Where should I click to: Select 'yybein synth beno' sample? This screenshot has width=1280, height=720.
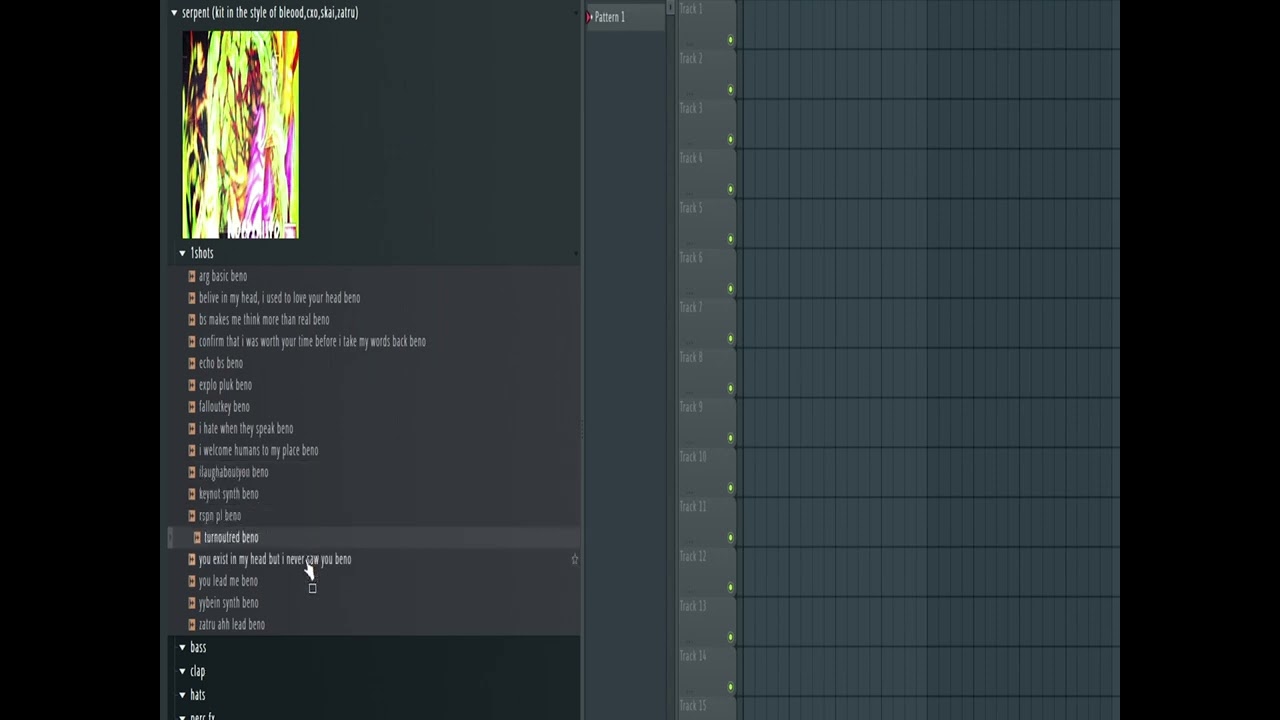(228, 603)
